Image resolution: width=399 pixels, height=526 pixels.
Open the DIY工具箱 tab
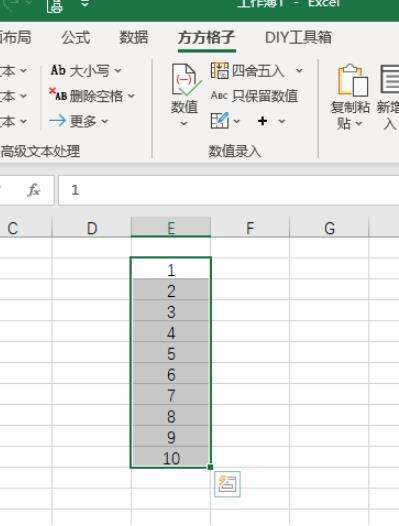(298, 37)
